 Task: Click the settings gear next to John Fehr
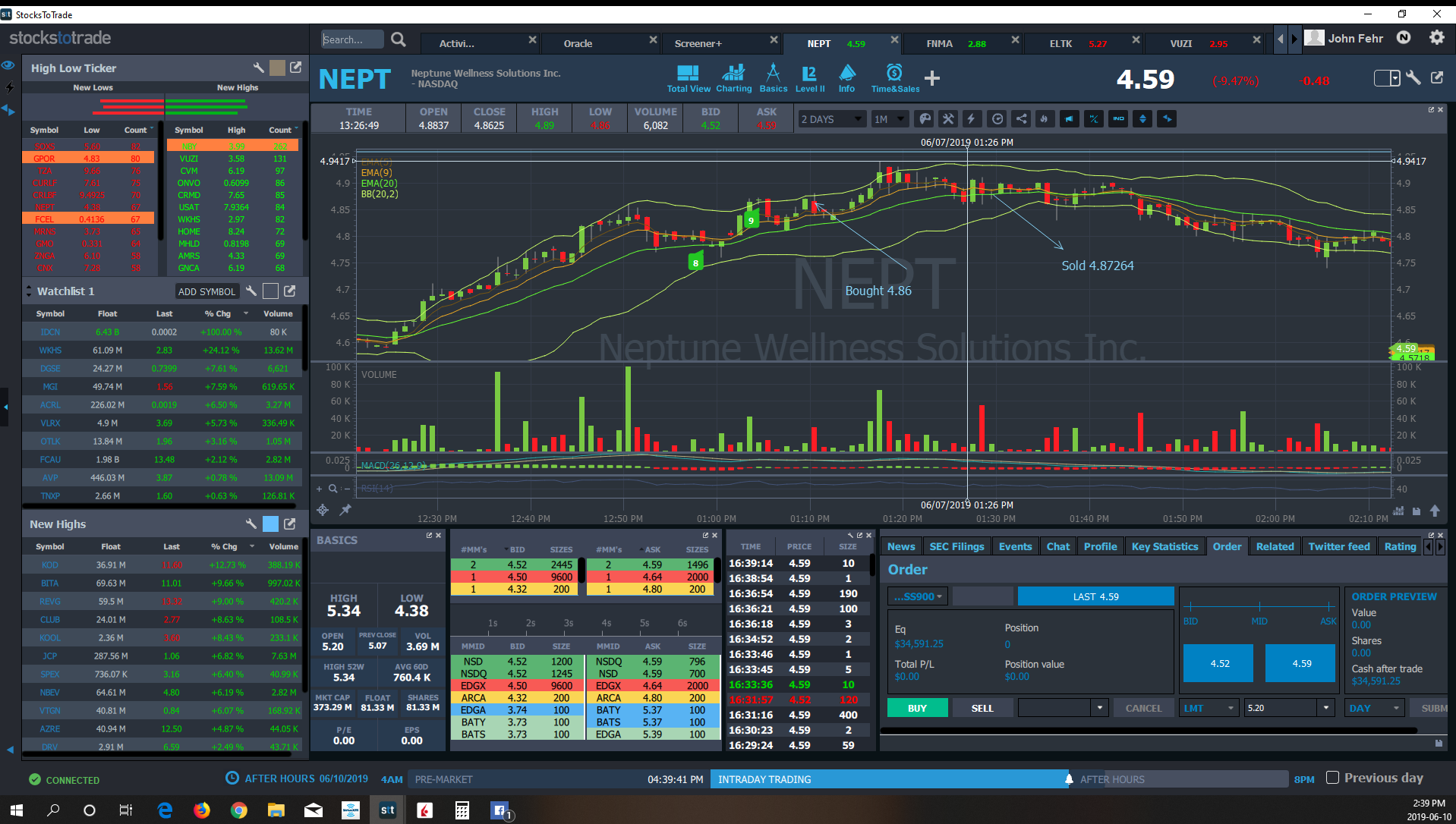1436,38
